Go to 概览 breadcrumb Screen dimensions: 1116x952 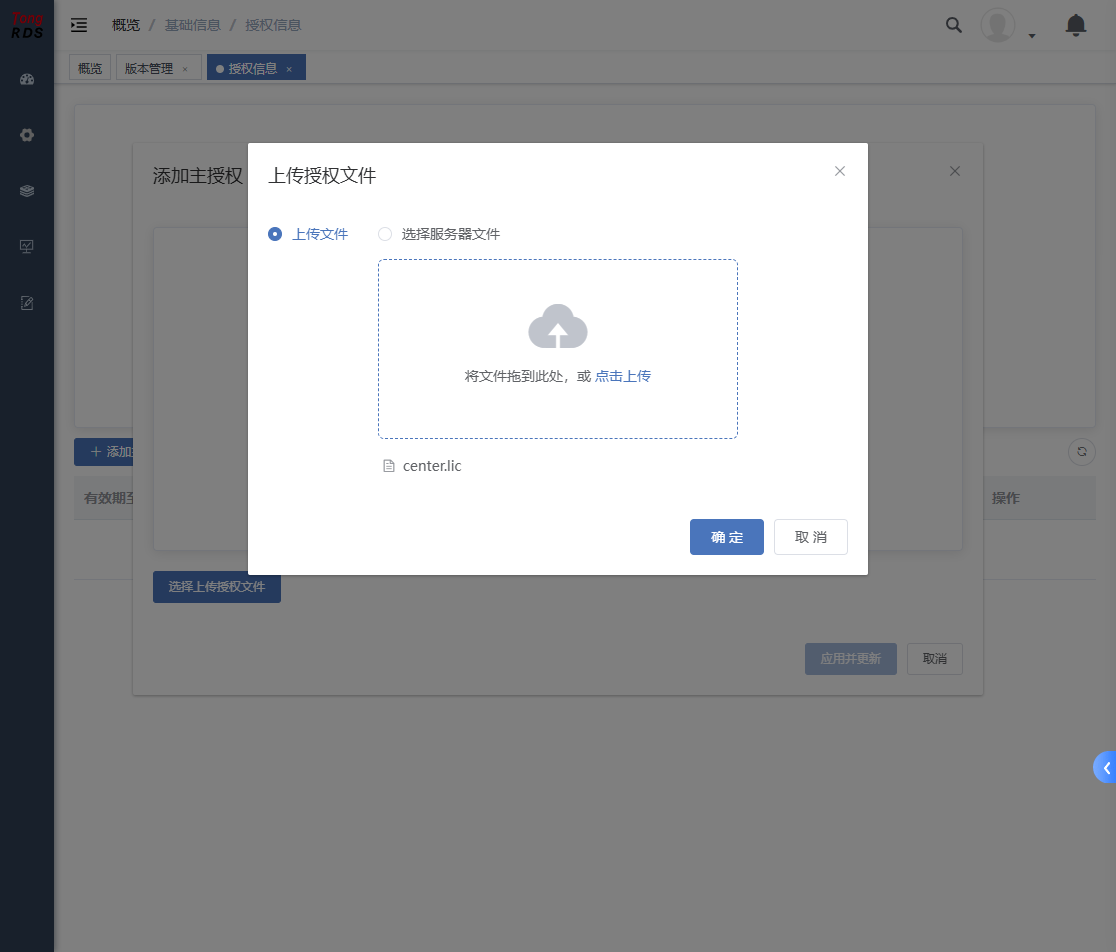click(126, 26)
